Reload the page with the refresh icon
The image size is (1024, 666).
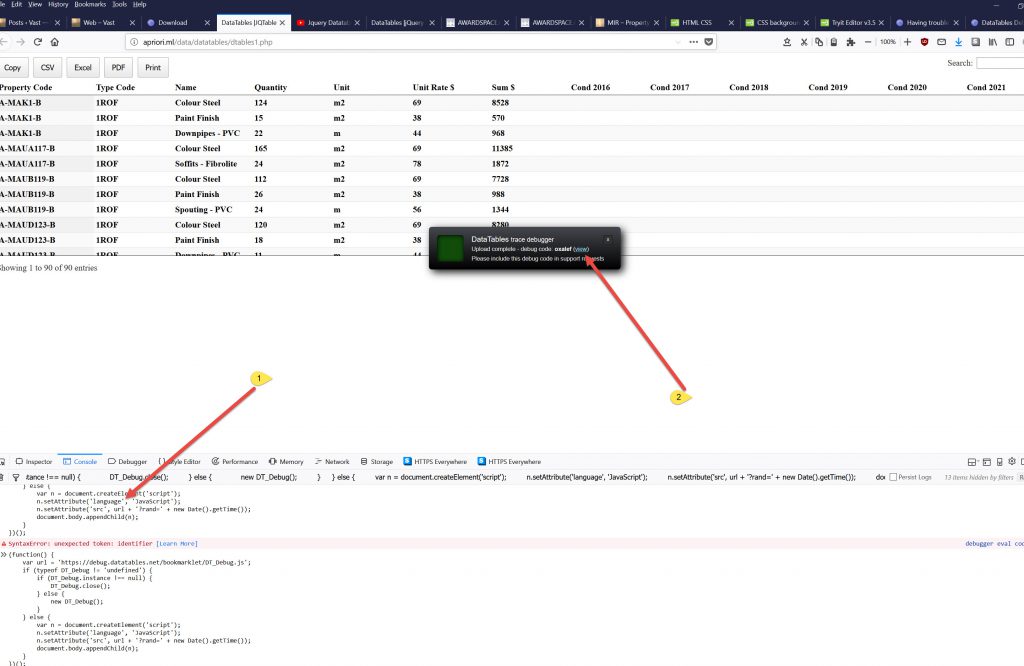pyautogui.click(x=37, y=42)
